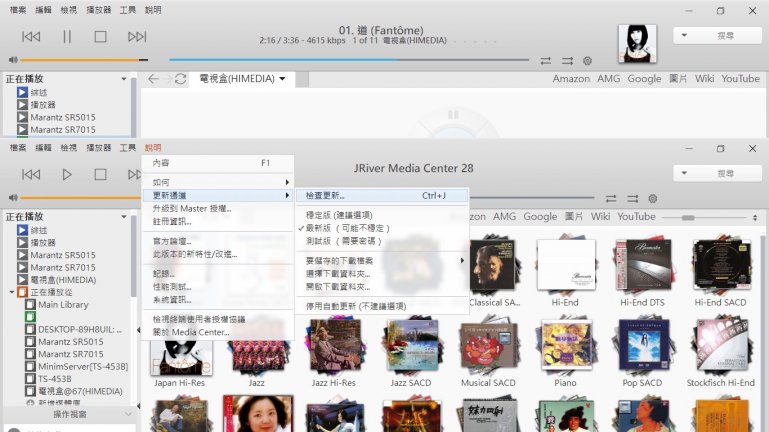Viewport: 769px width, 432px height.
Task: Select 內容 menu entry
Action: click(x=218, y=163)
